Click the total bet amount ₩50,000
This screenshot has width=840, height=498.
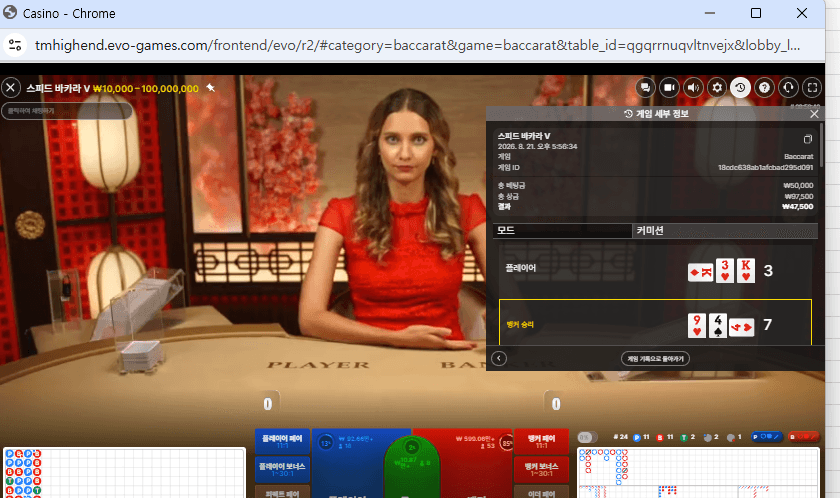(798, 185)
